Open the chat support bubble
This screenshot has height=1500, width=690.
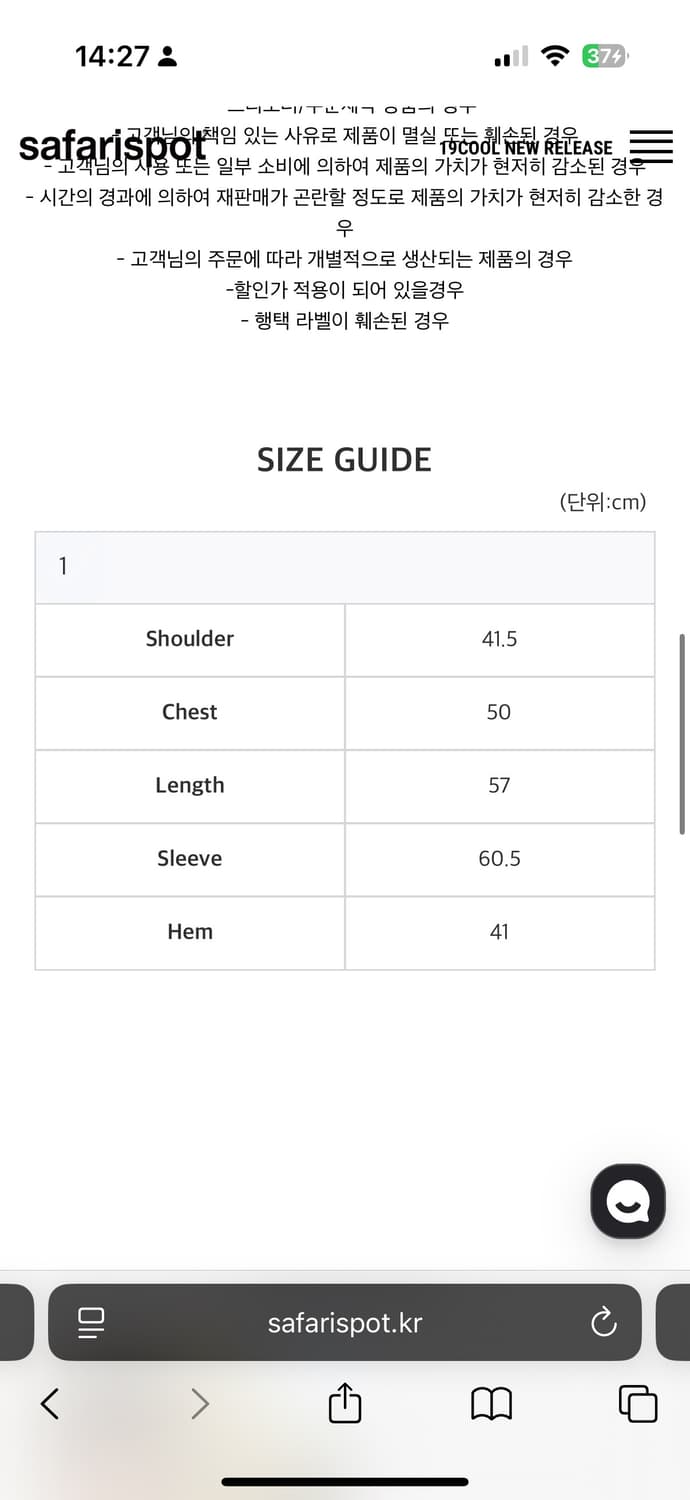(627, 1201)
